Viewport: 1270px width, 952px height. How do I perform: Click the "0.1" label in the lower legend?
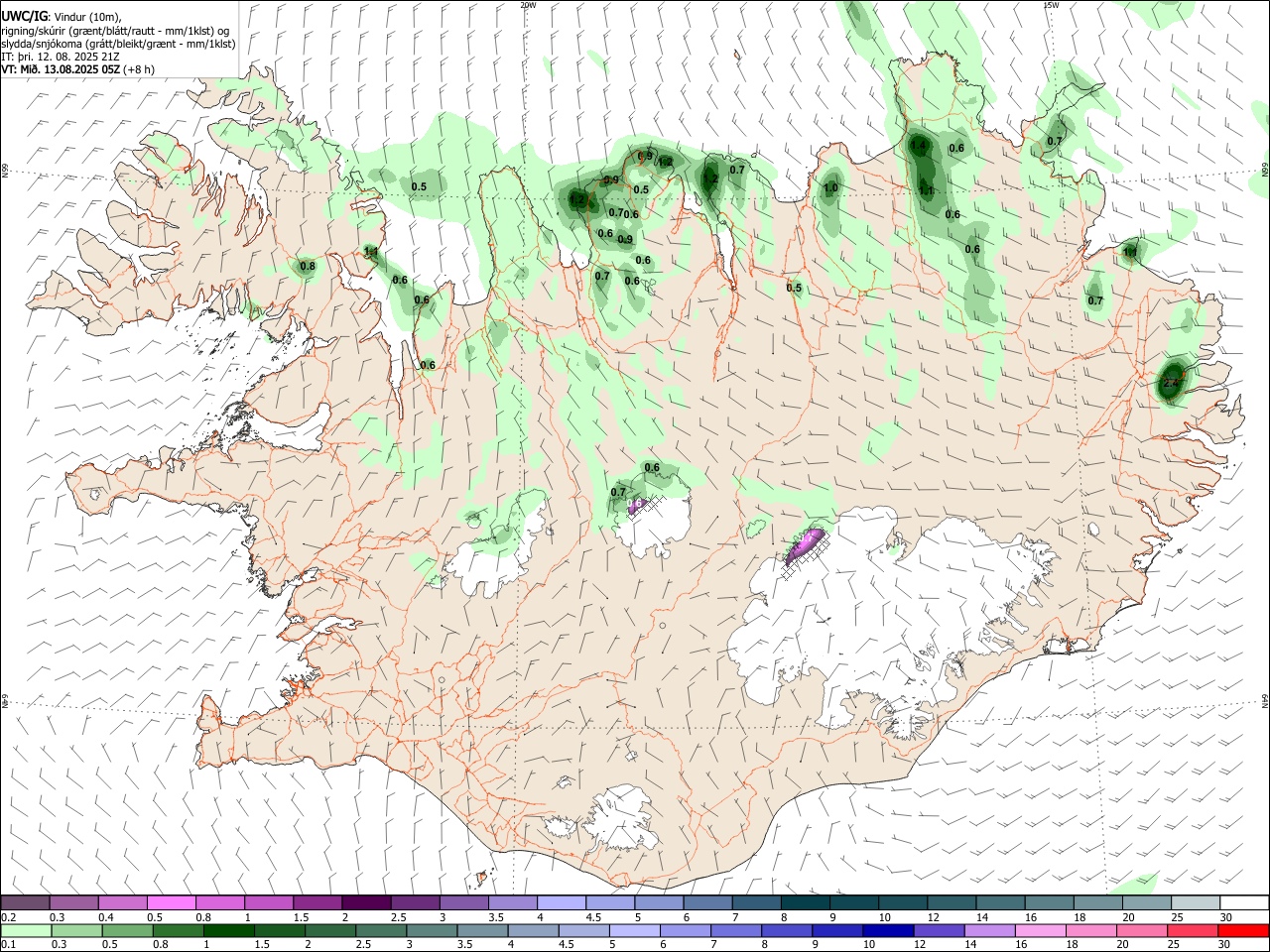click(10, 945)
